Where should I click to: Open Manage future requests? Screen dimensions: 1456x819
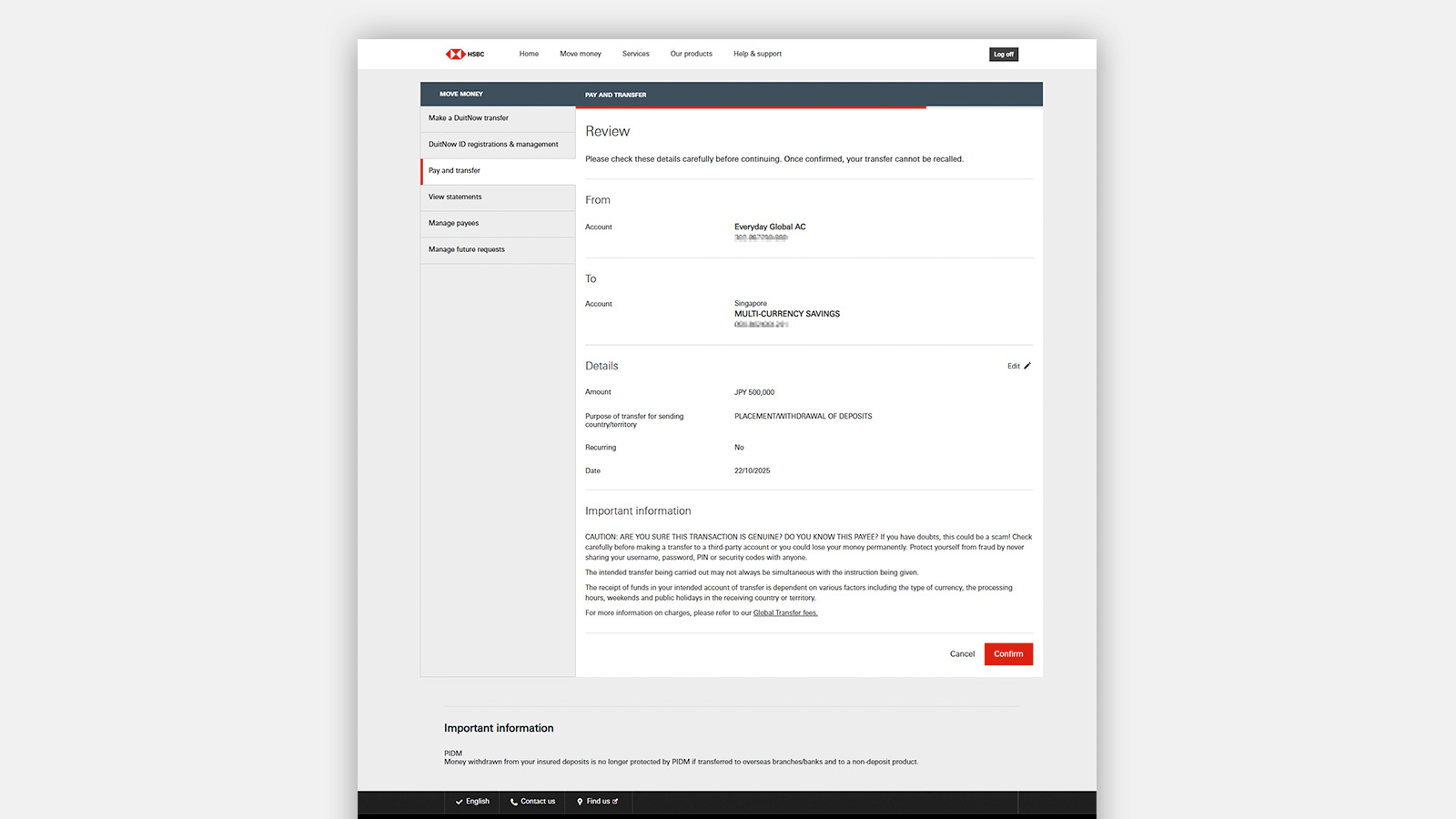click(466, 249)
